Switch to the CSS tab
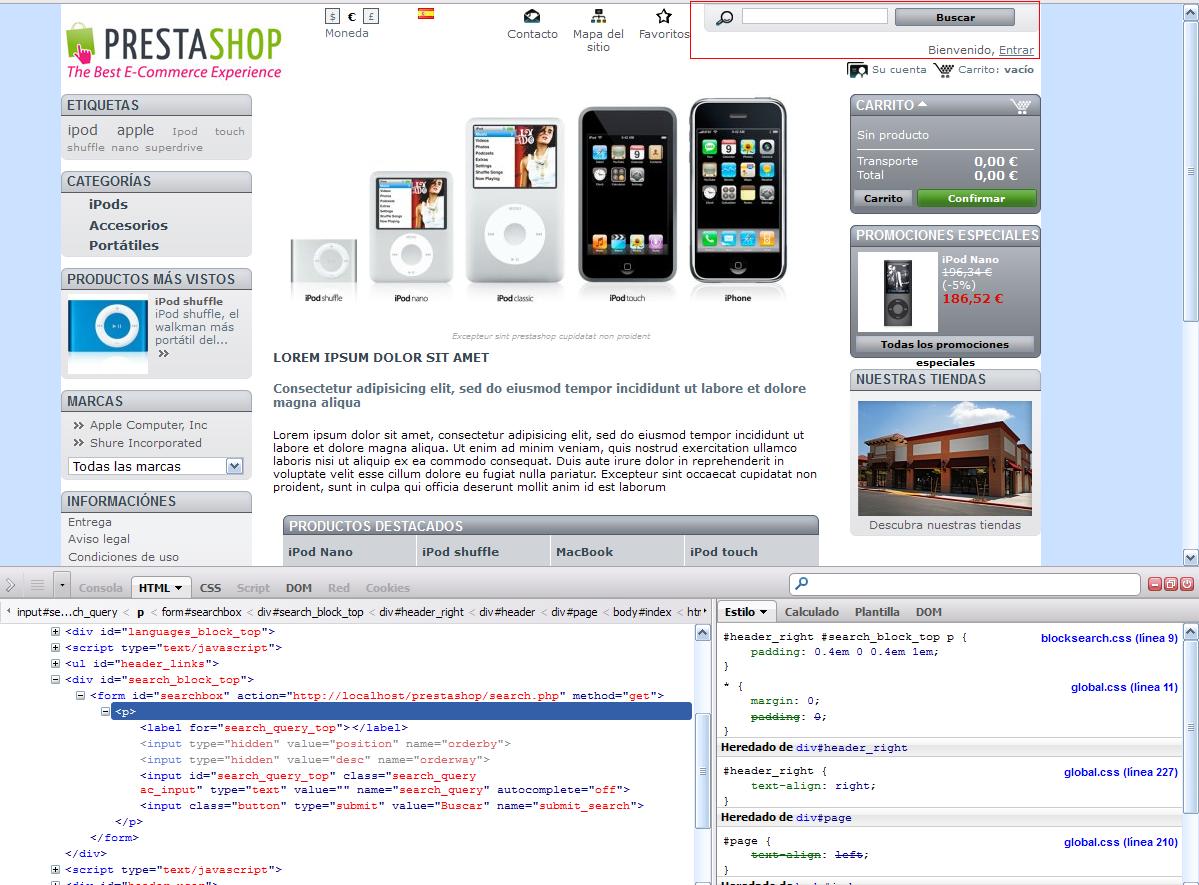 click(210, 587)
